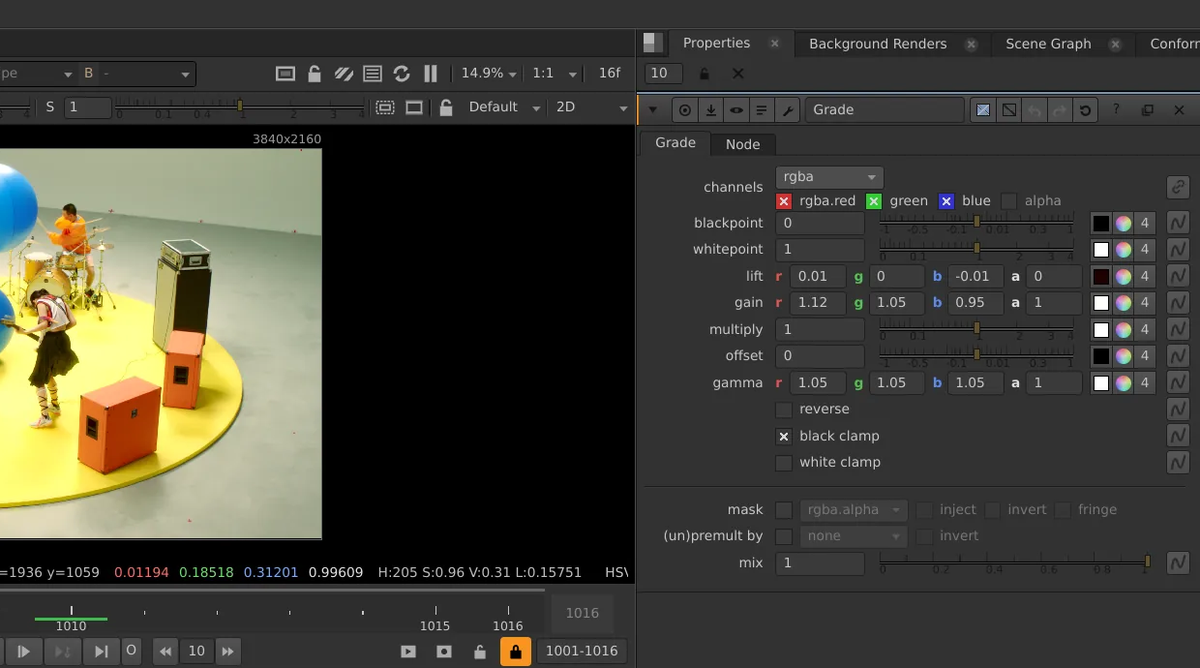This screenshot has height=668, width=1200.
Task: Open the Background Renders tab
Action: 878,44
